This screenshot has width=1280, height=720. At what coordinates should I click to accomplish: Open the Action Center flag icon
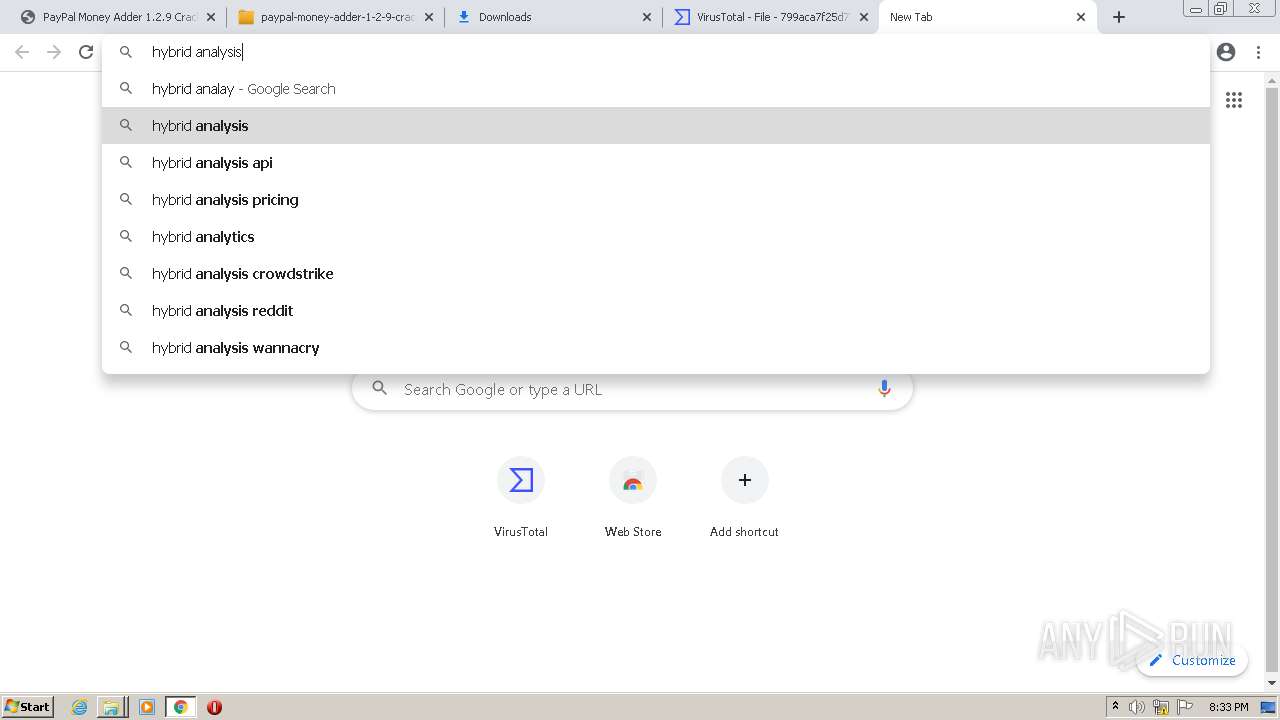pyautogui.click(x=1185, y=707)
